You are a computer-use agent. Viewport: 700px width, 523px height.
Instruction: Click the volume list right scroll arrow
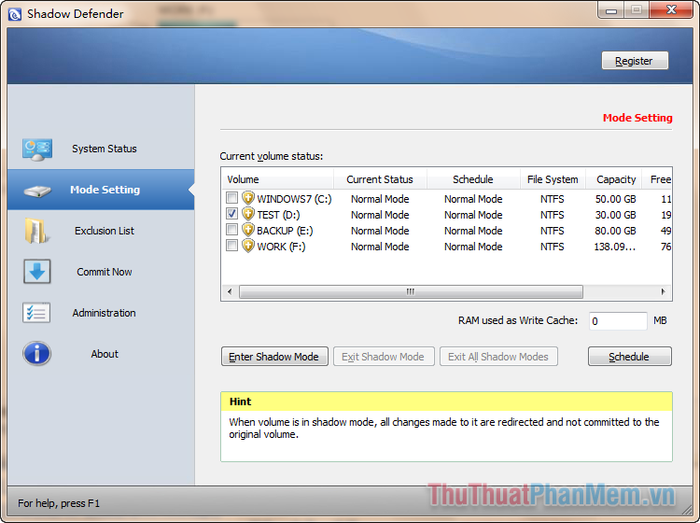[663, 292]
